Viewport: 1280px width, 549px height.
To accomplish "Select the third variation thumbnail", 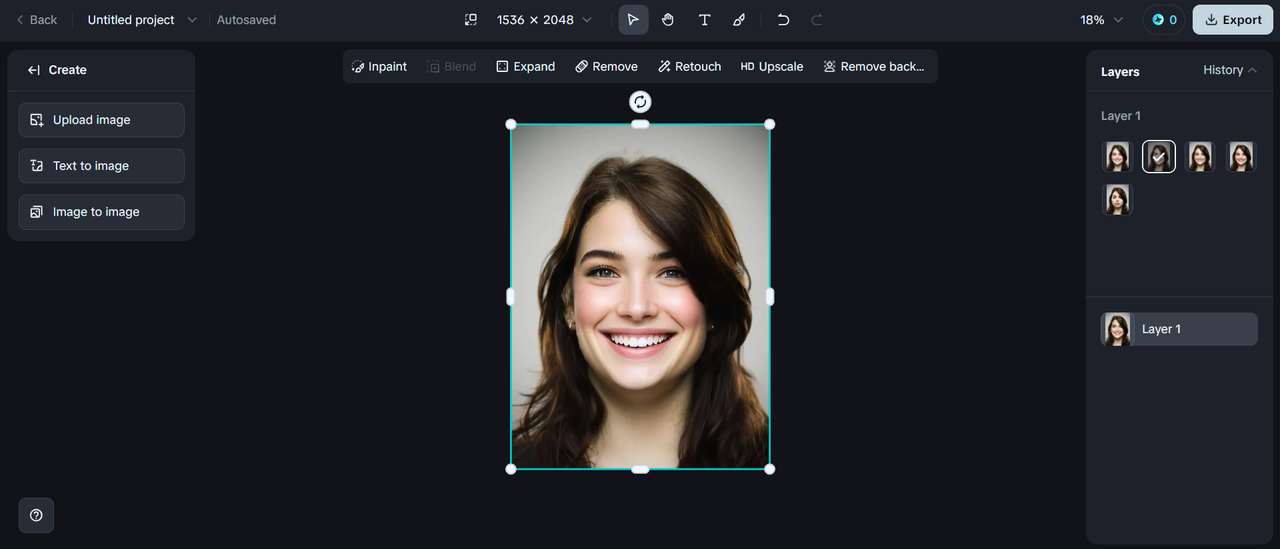I will [1200, 156].
